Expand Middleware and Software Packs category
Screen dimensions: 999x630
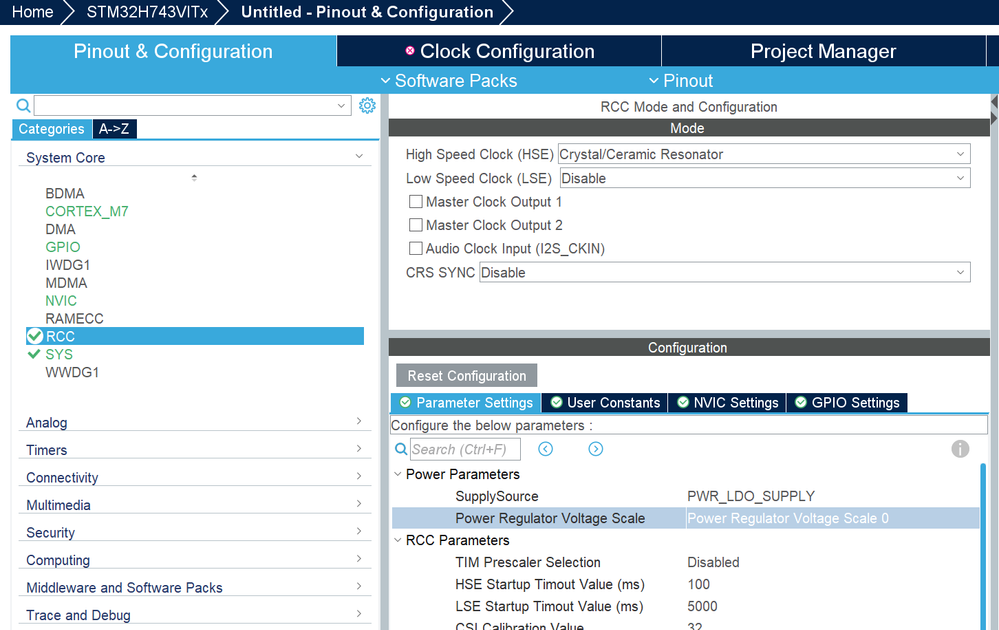pos(359,586)
